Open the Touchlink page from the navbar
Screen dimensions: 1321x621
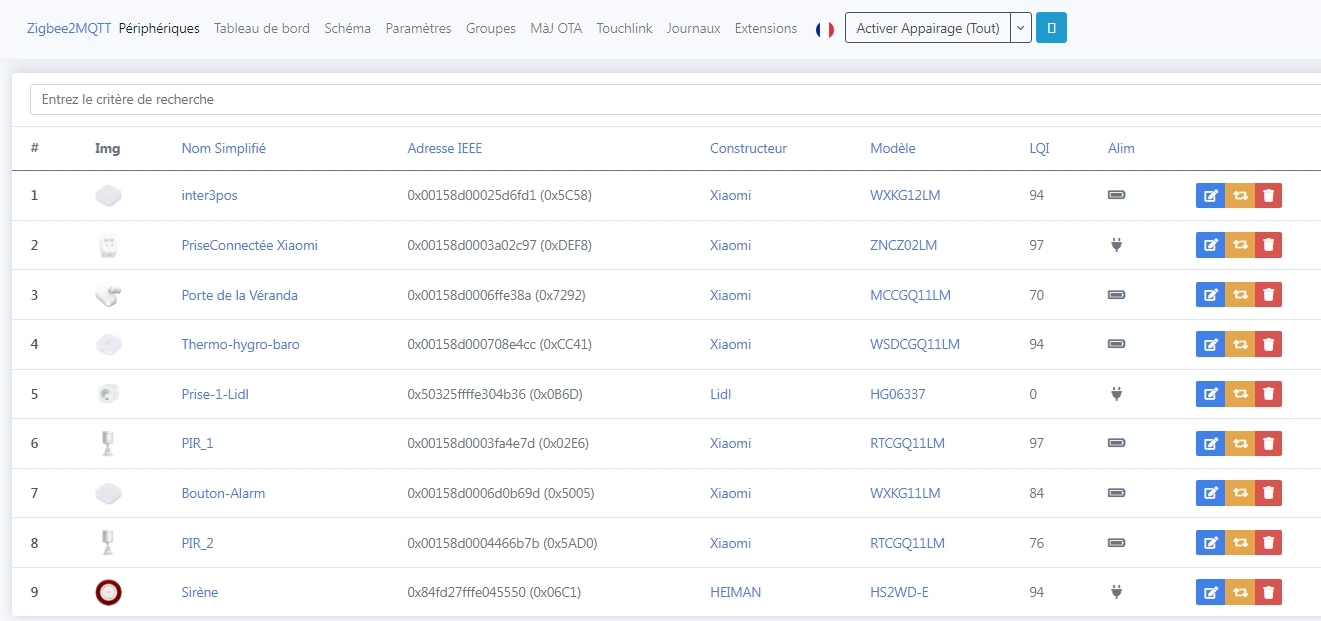pos(624,28)
